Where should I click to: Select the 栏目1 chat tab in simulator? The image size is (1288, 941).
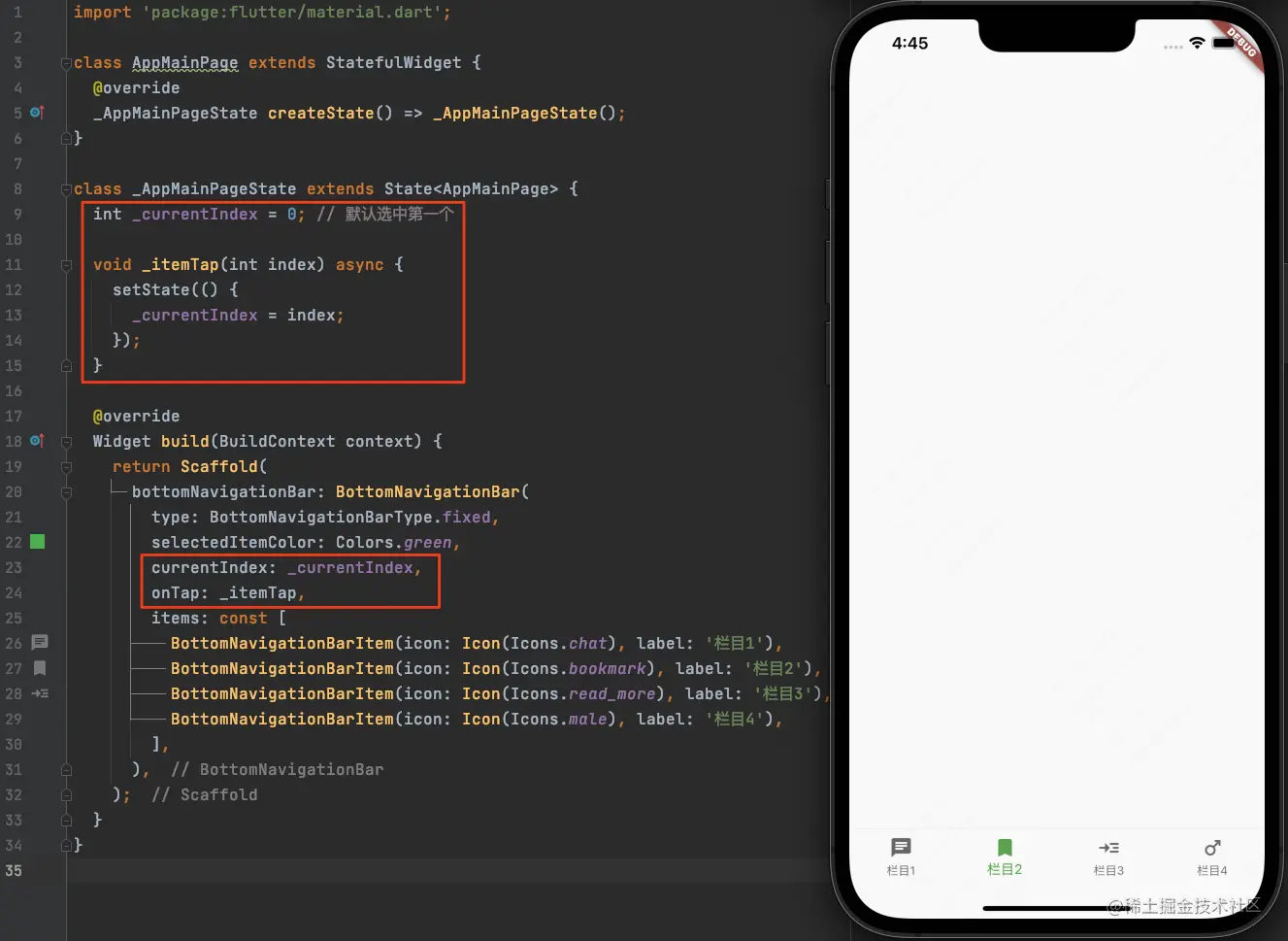(901, 857)
